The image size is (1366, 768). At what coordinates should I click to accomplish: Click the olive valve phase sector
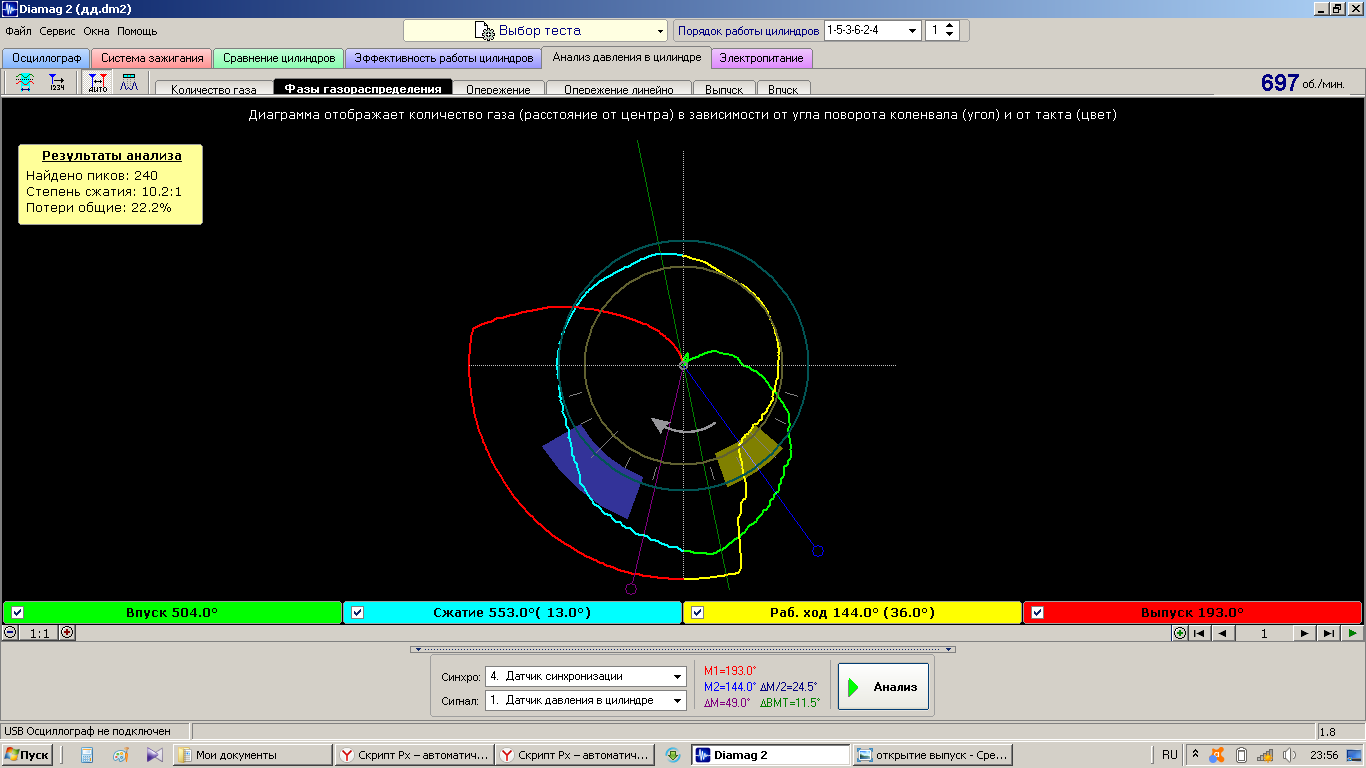748,456
